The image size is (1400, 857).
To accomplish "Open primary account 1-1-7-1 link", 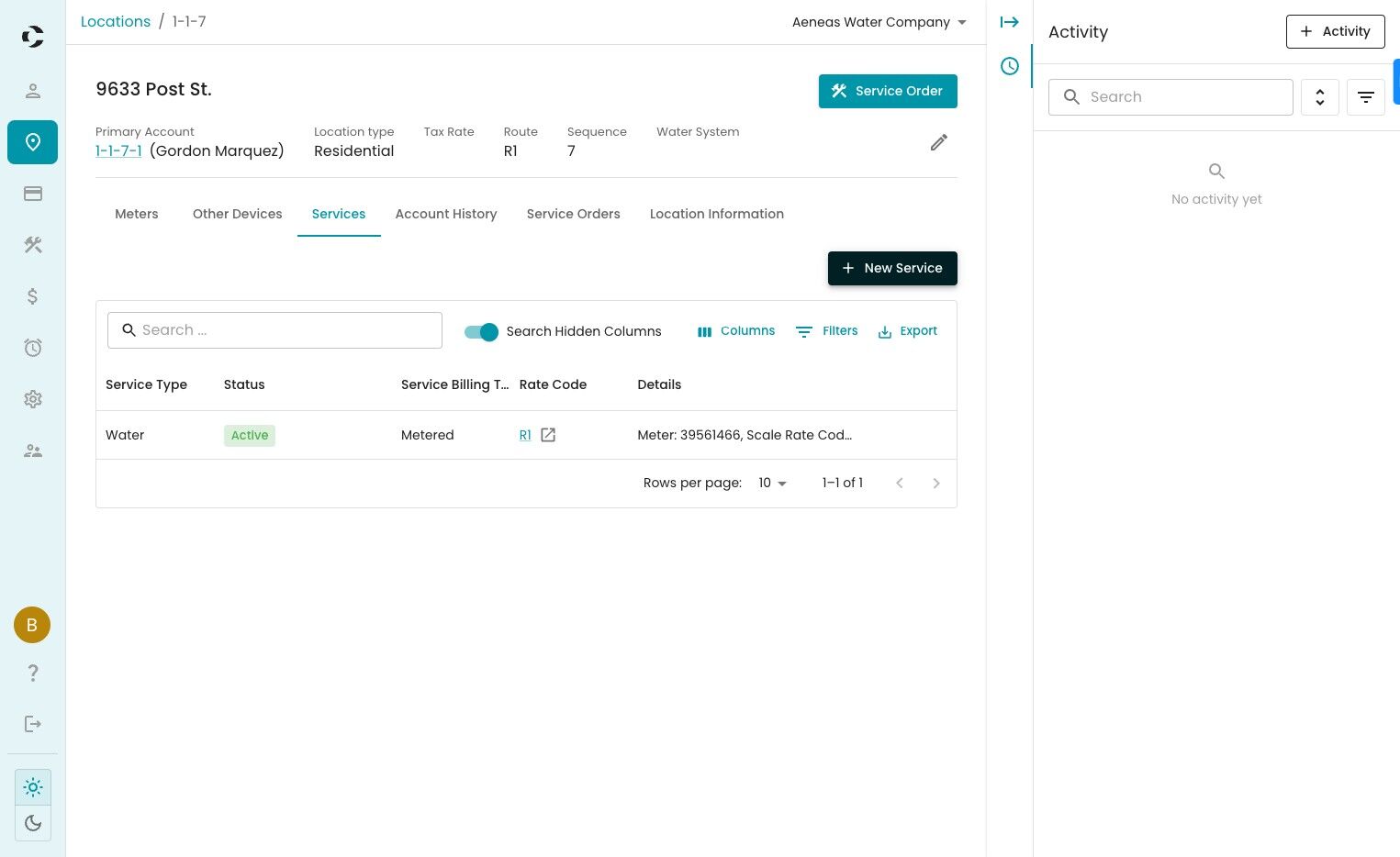I will coord(118,151).
